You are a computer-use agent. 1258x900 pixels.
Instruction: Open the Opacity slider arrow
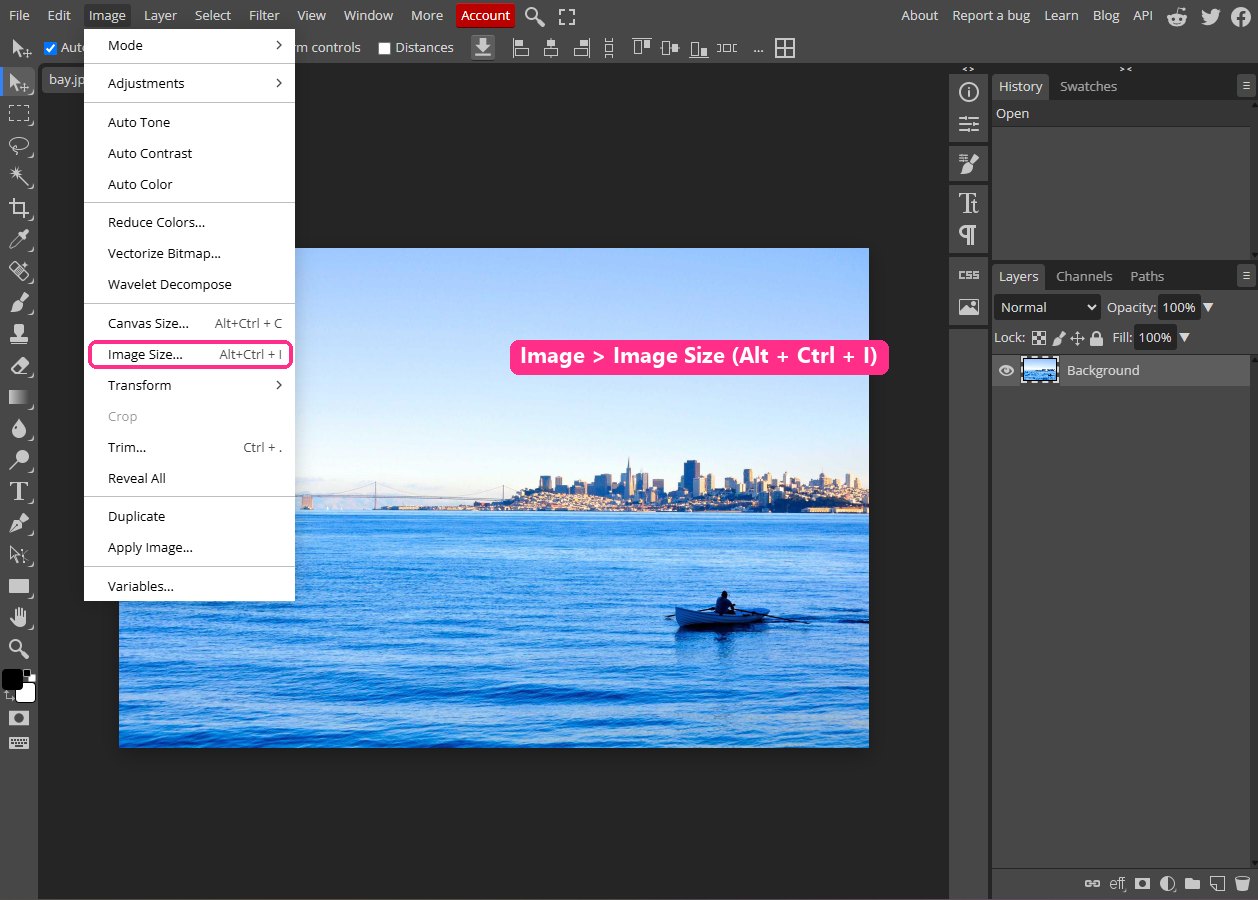tap(1208, 308)
